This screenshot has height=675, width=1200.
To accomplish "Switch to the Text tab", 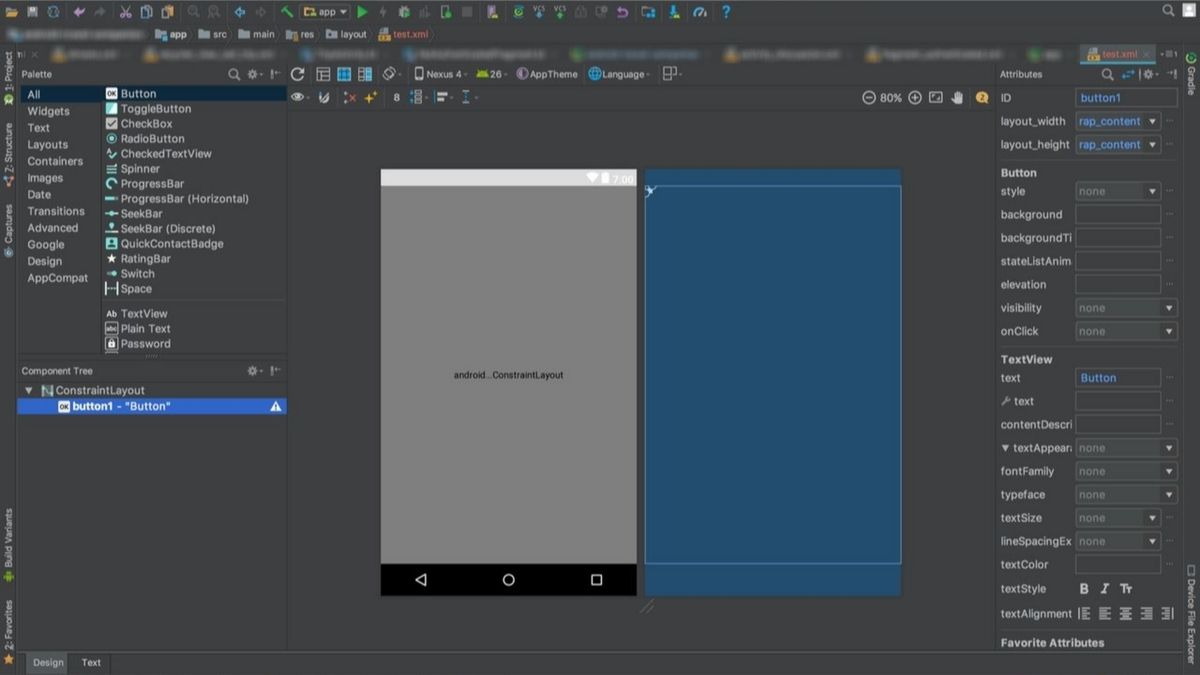I will coord(91,662).
